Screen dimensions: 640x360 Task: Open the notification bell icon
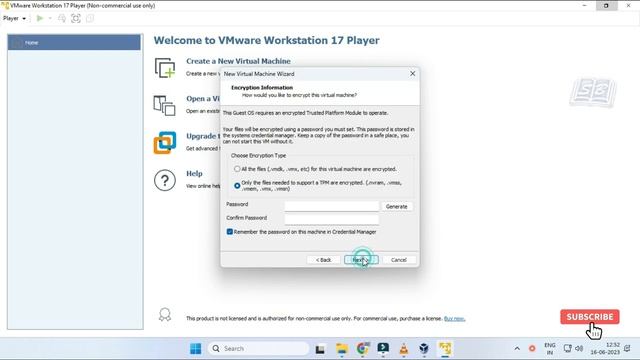pyautogui.click(x=628, y=349)
